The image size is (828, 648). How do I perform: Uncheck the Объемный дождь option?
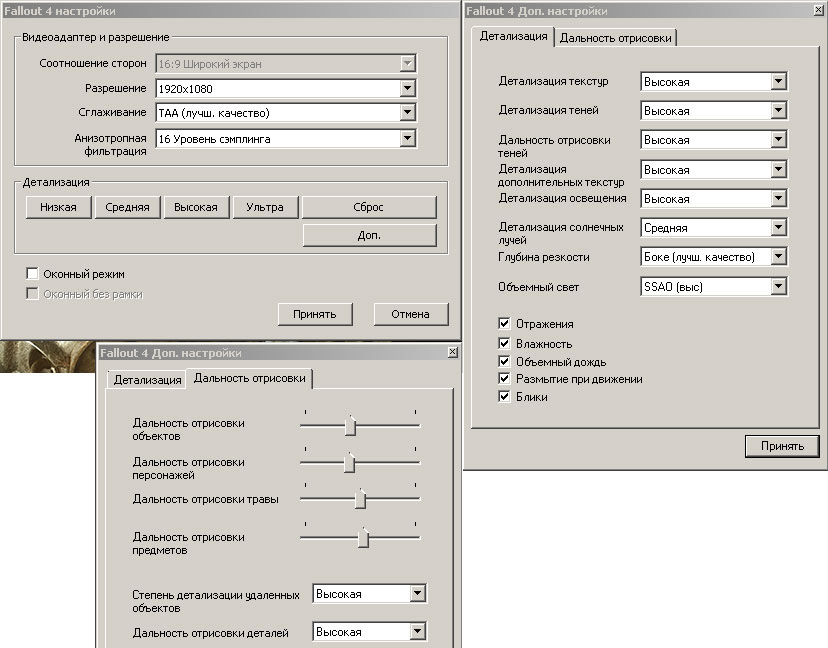point(504,361)
